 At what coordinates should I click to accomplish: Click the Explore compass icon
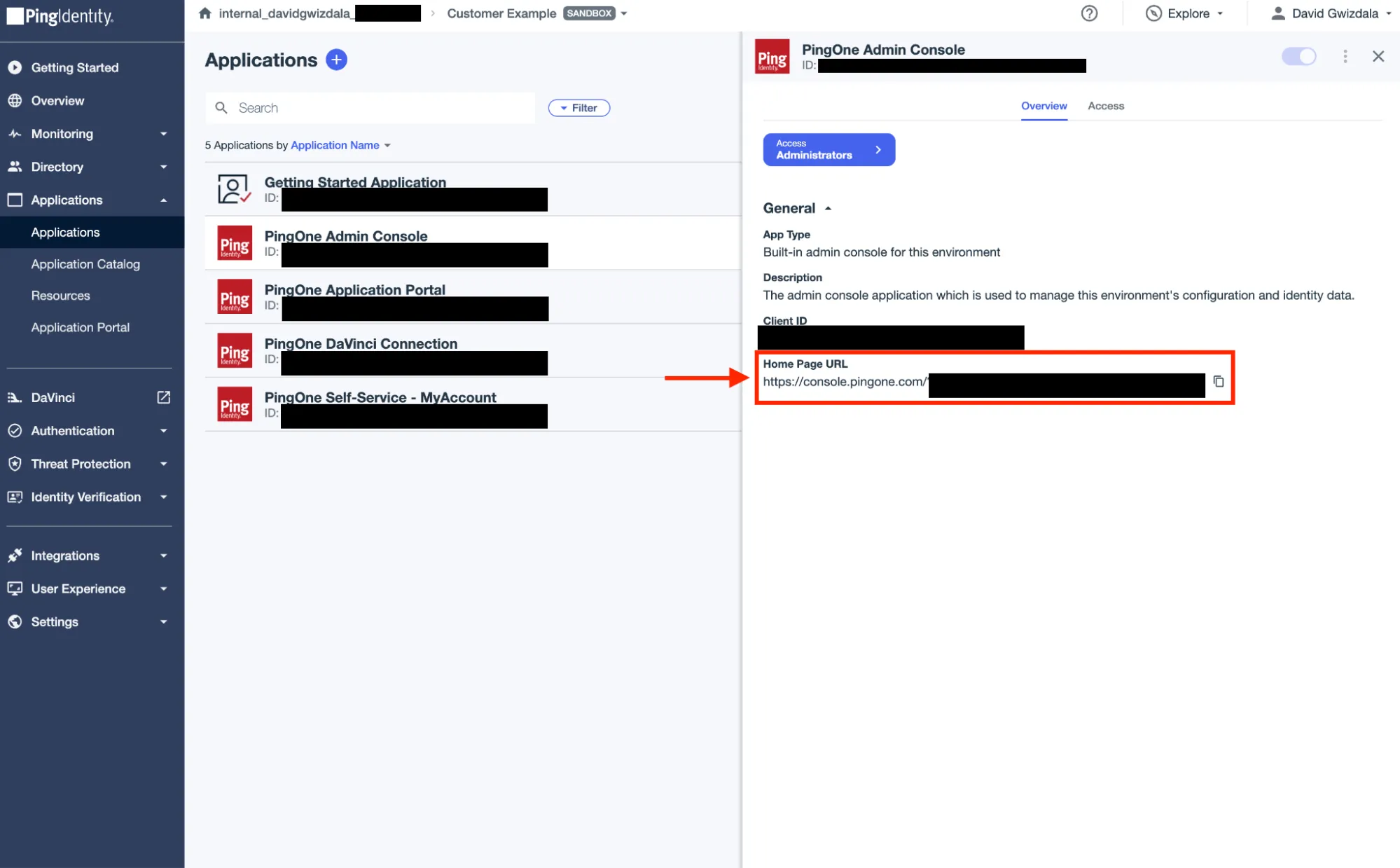click(1153, 13)
